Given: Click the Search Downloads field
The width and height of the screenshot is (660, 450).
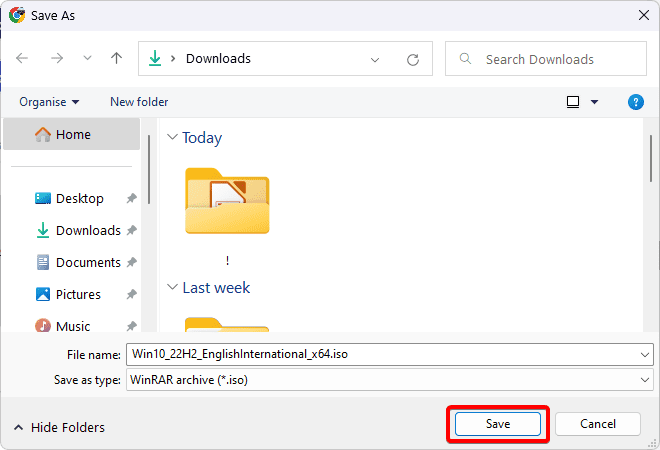Looking at the screenshot, I should (x=546, y=59).
